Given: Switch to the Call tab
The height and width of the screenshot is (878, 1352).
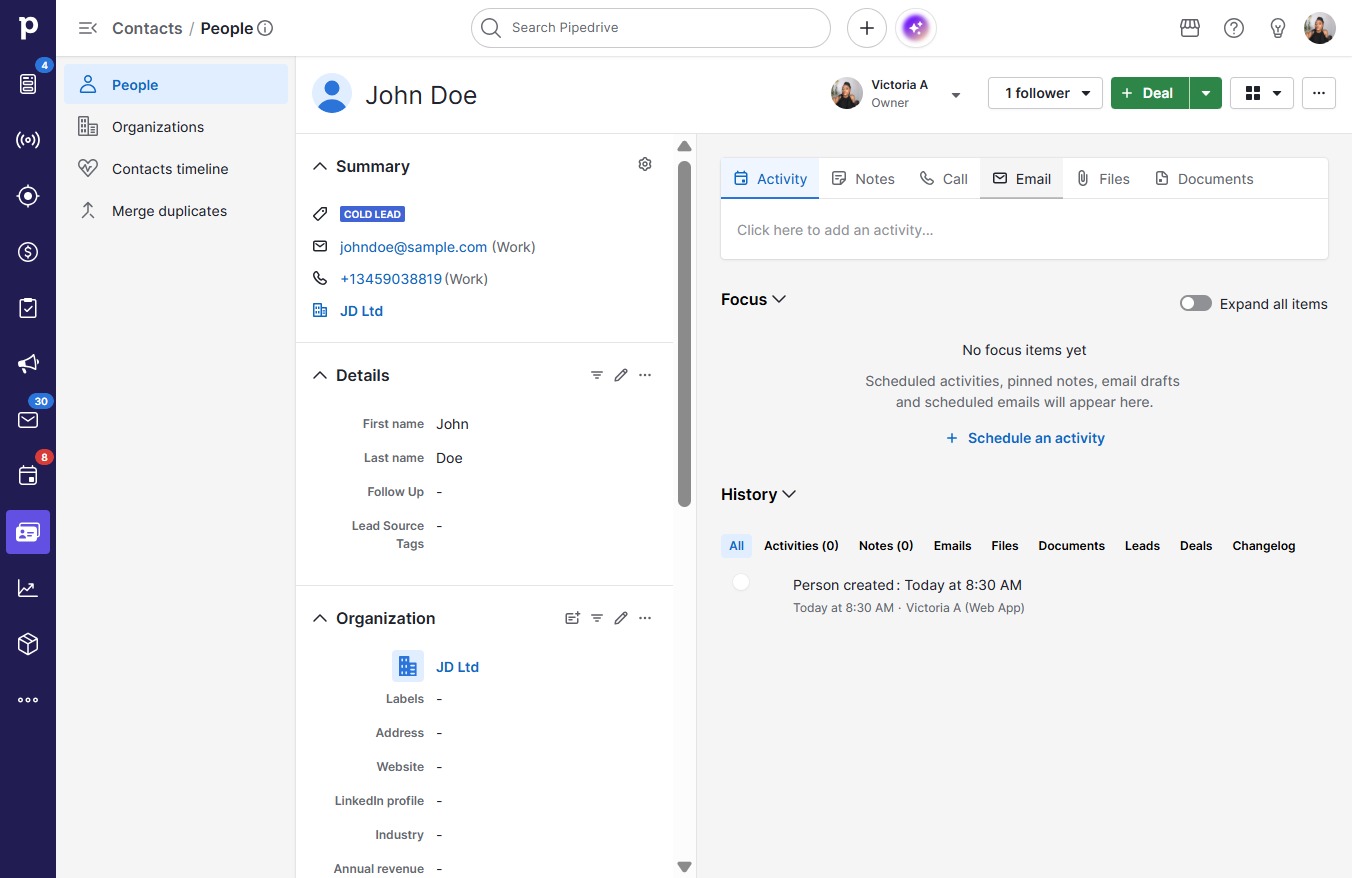Looking at the screenshot, I should [x=944, y=178].
